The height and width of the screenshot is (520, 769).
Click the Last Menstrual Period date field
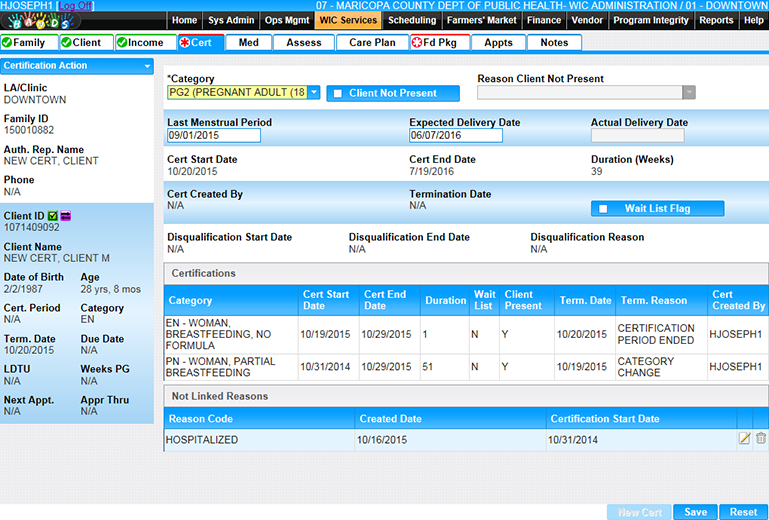tap(213, 136)
